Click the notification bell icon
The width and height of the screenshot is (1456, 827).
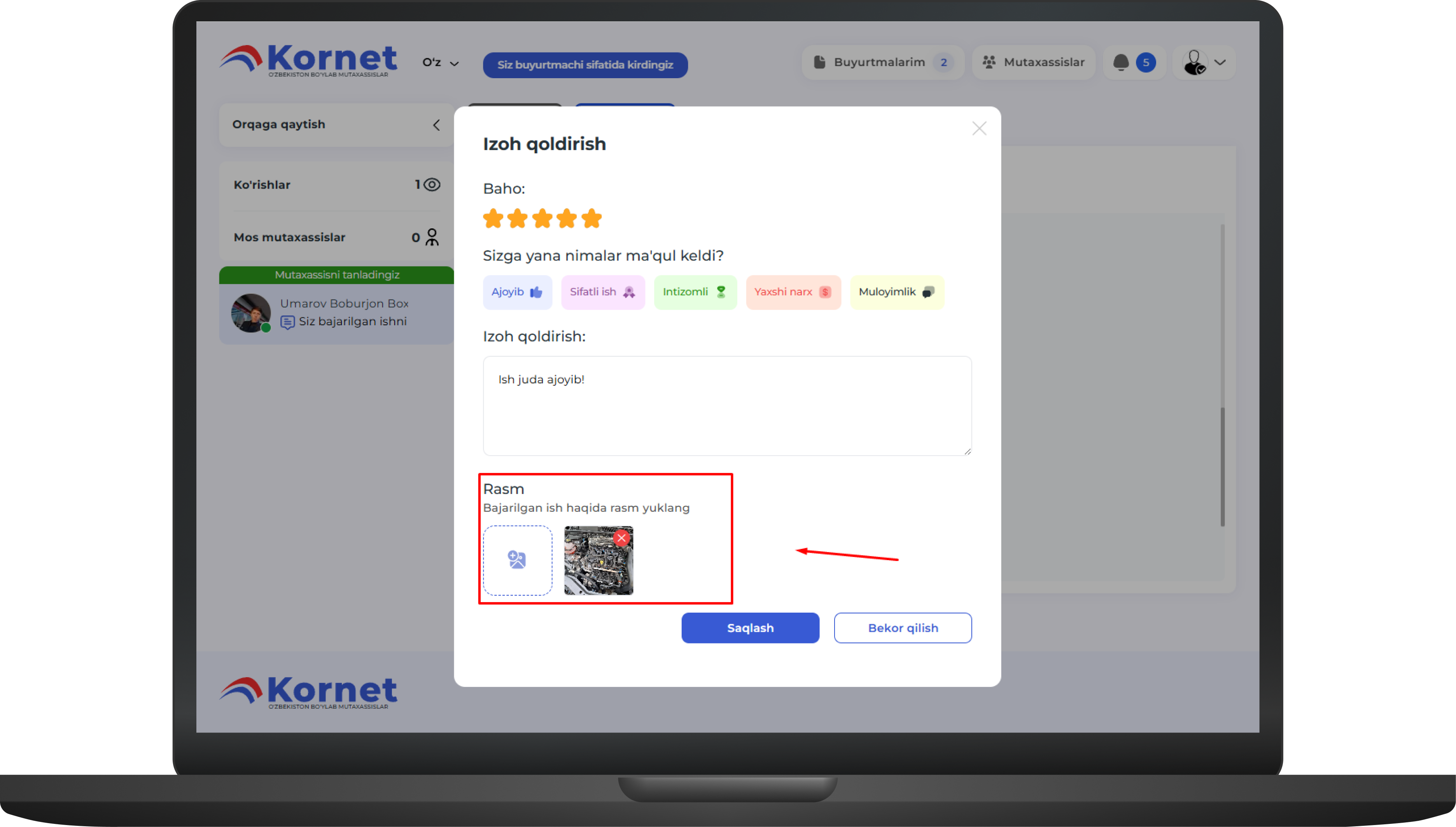1120,63
